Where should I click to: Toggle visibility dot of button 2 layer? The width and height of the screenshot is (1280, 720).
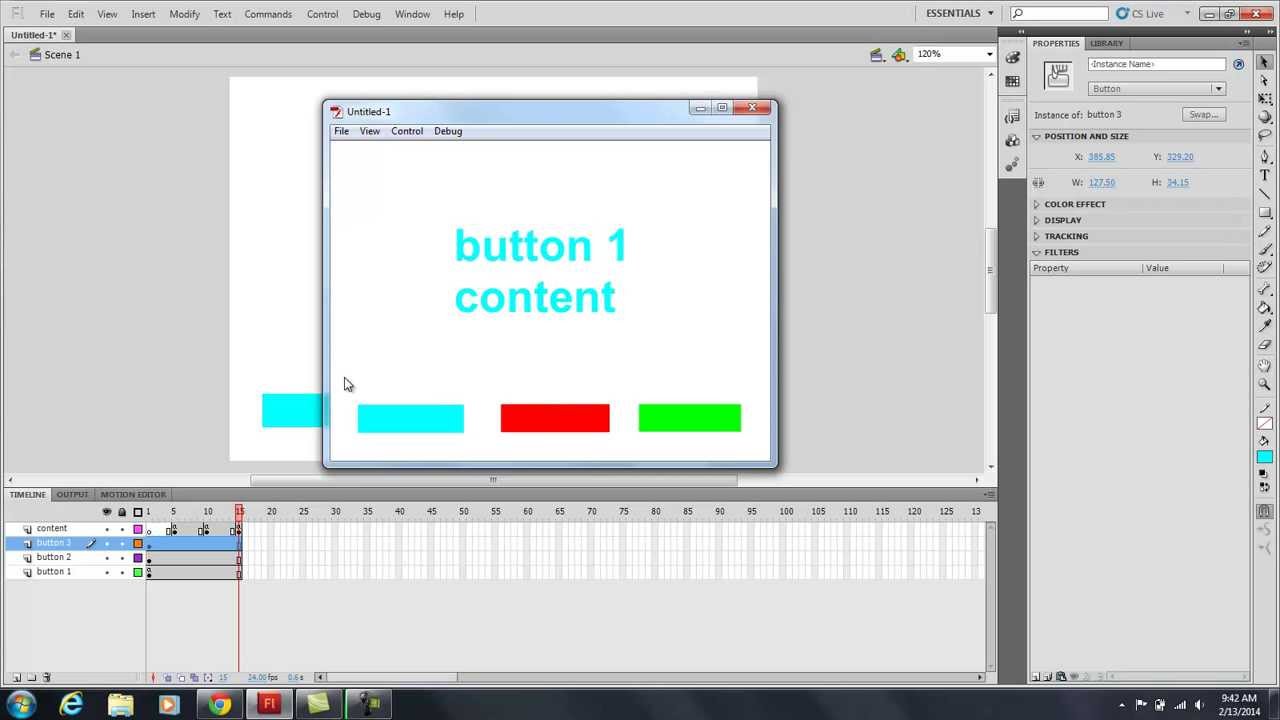[x=107, y=558]
